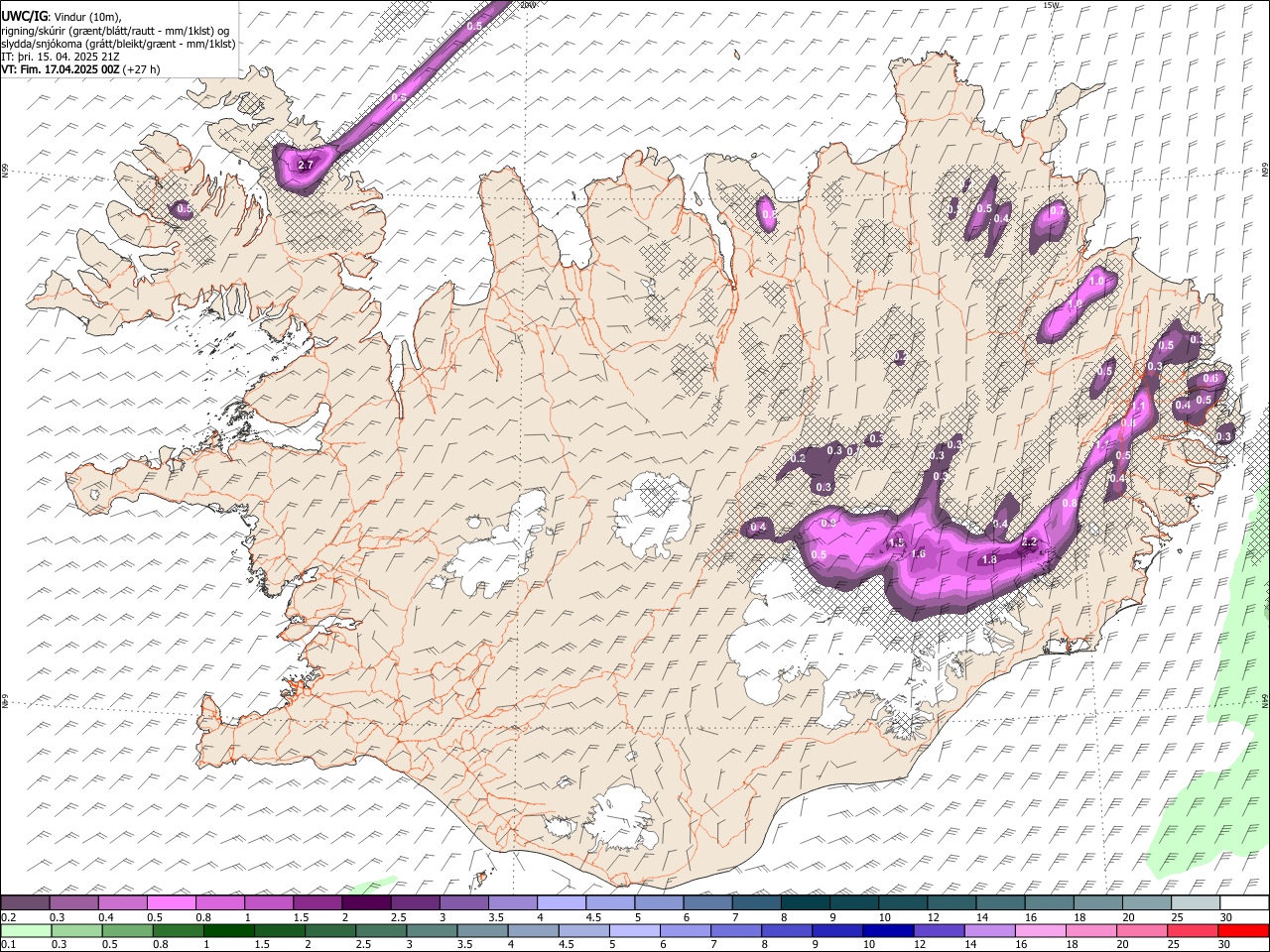Viewport: 1270px width, 952px height.
Task: Click the "15W" longitude label at top
Action: tap(1051, 5)
